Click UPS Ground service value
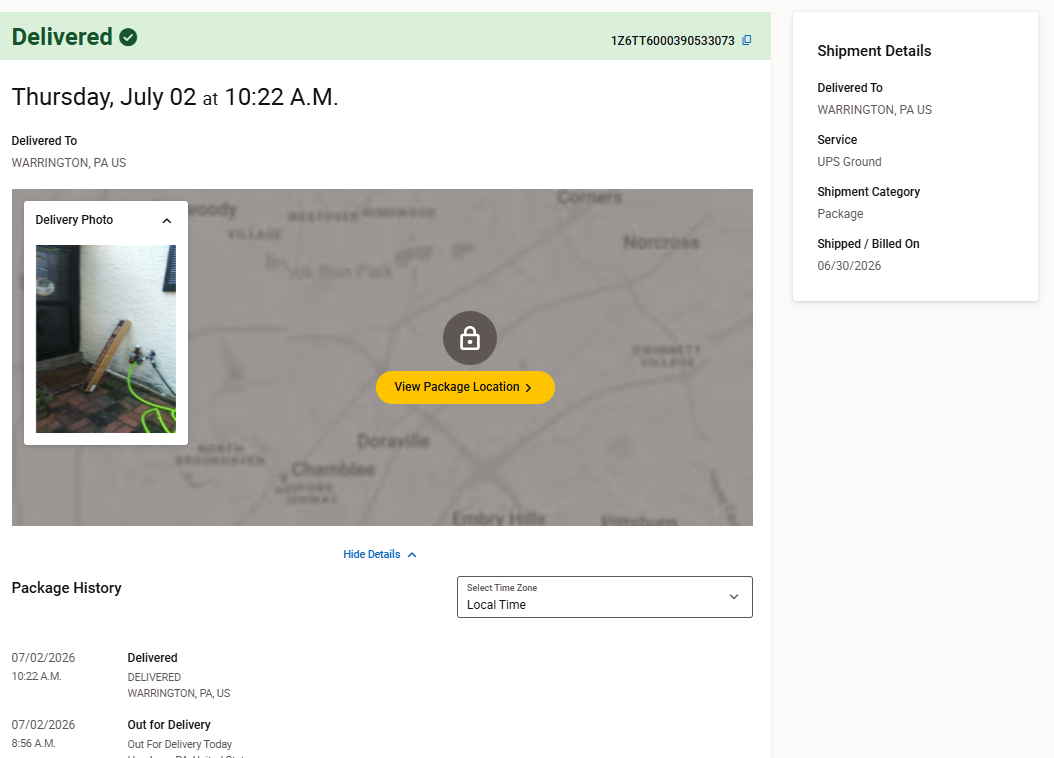 [849, 162]
